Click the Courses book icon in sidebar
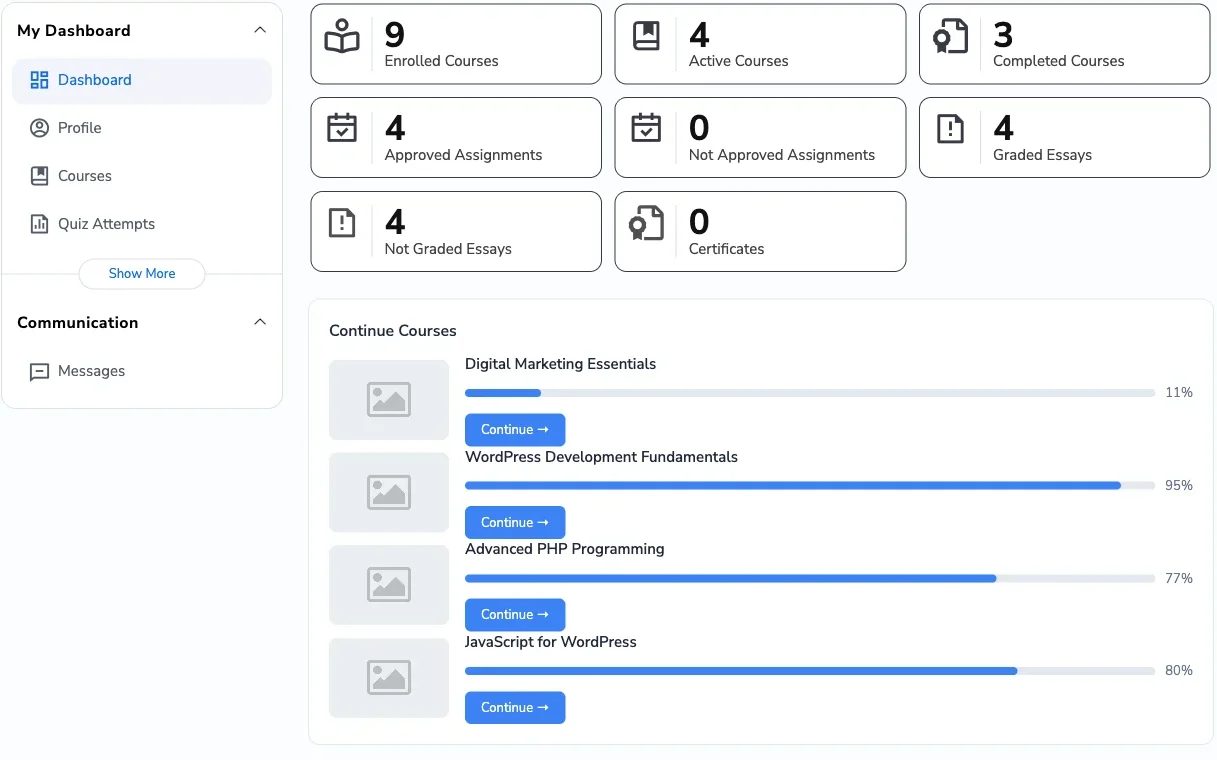This screenshot has height=760, width=1217. (40, 176)
